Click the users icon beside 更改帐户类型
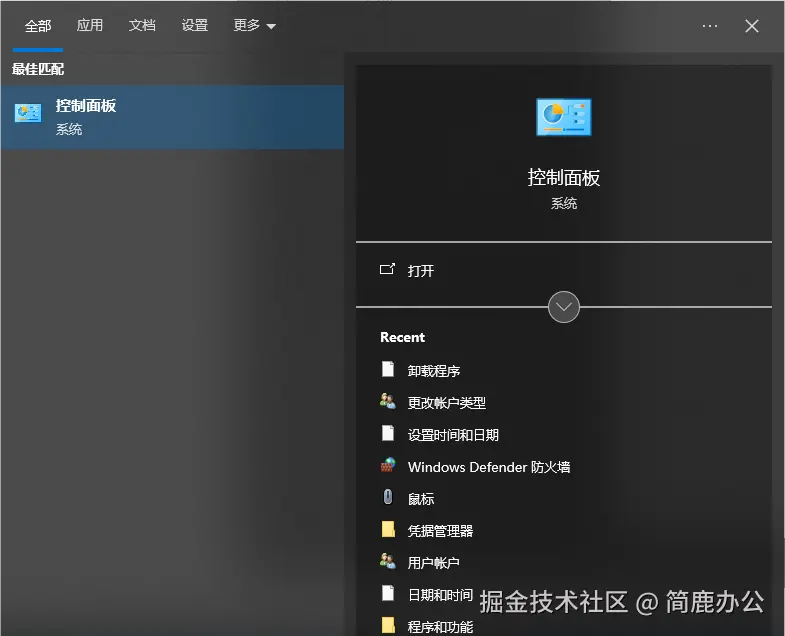This screenshot has width=785, height=636. point(387,401)
